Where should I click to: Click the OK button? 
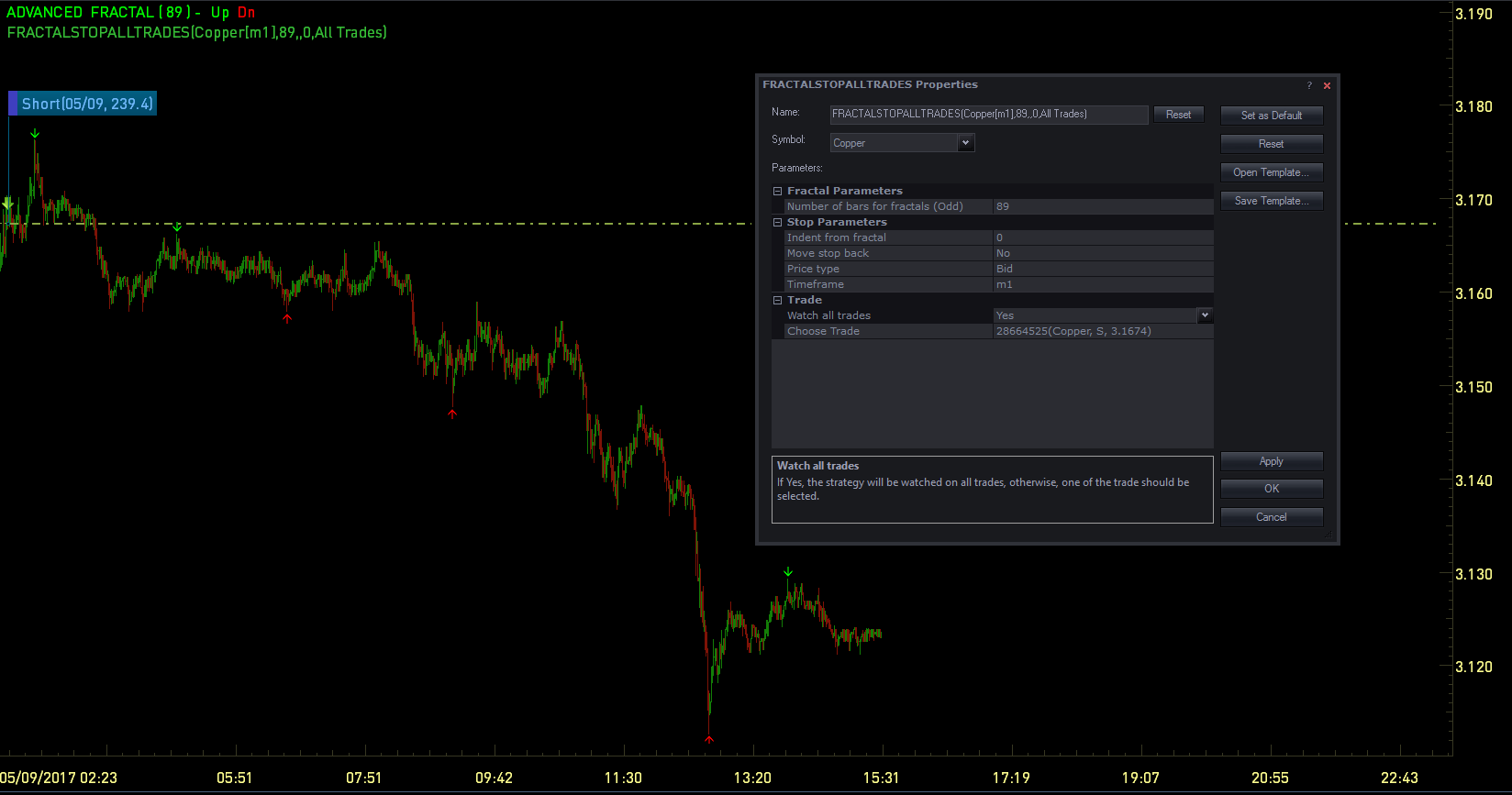click(1272, 489)
